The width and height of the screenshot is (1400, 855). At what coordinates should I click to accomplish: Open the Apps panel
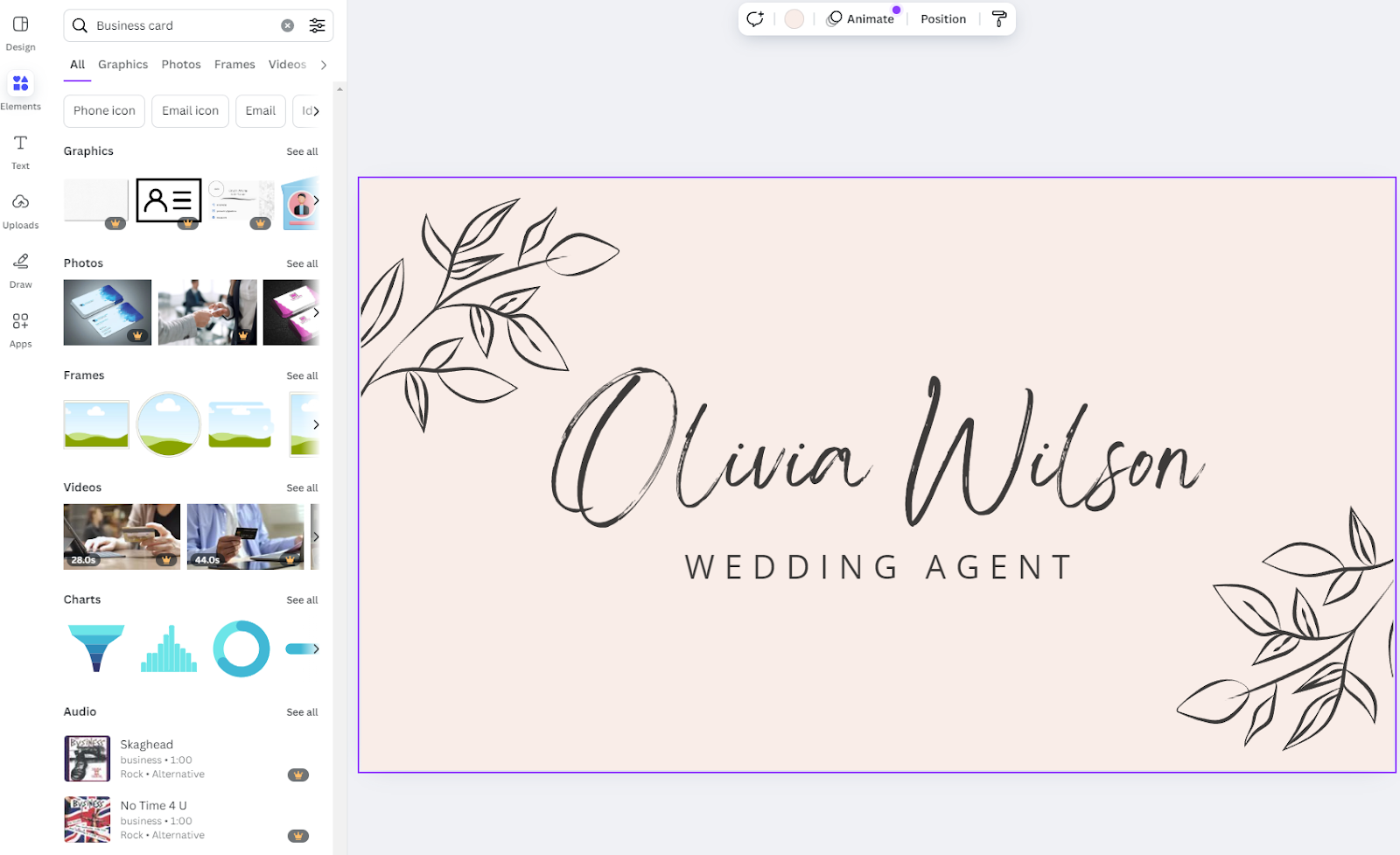(x=20, y=328)
